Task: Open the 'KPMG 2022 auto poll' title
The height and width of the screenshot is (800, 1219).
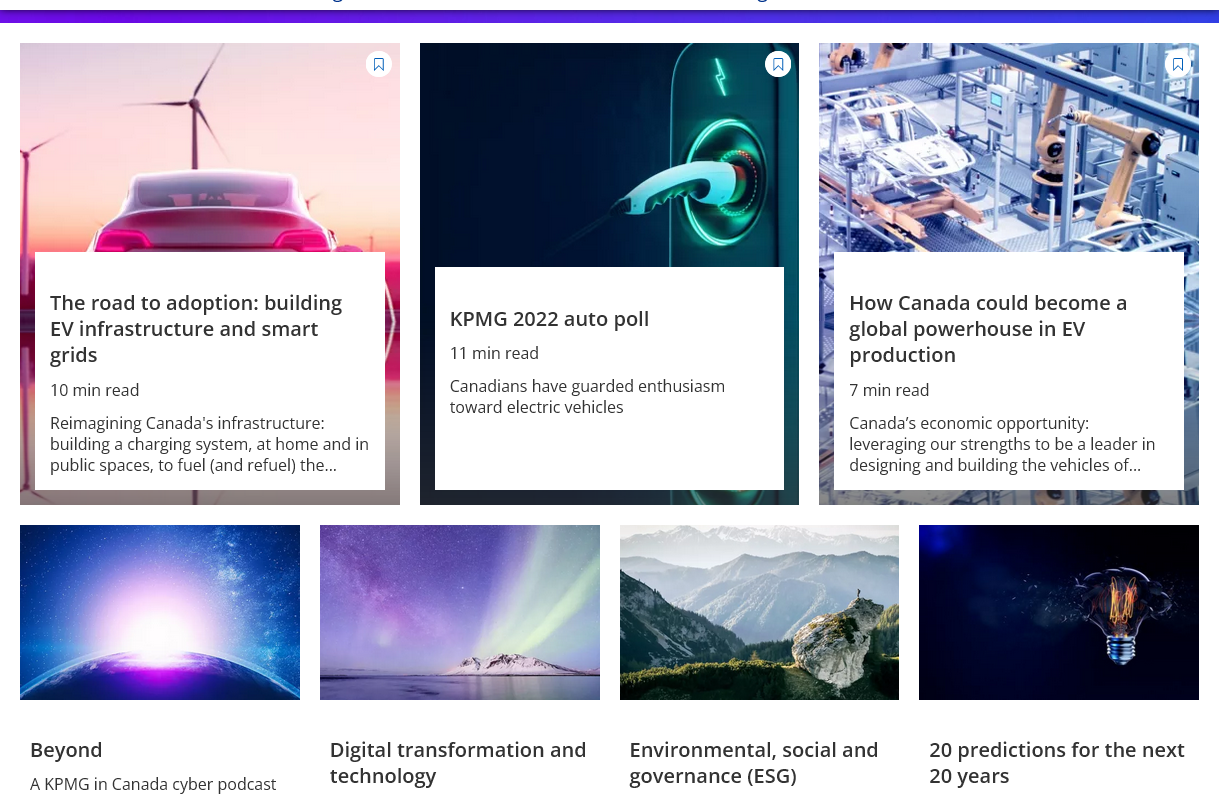Action: point(549,319)
